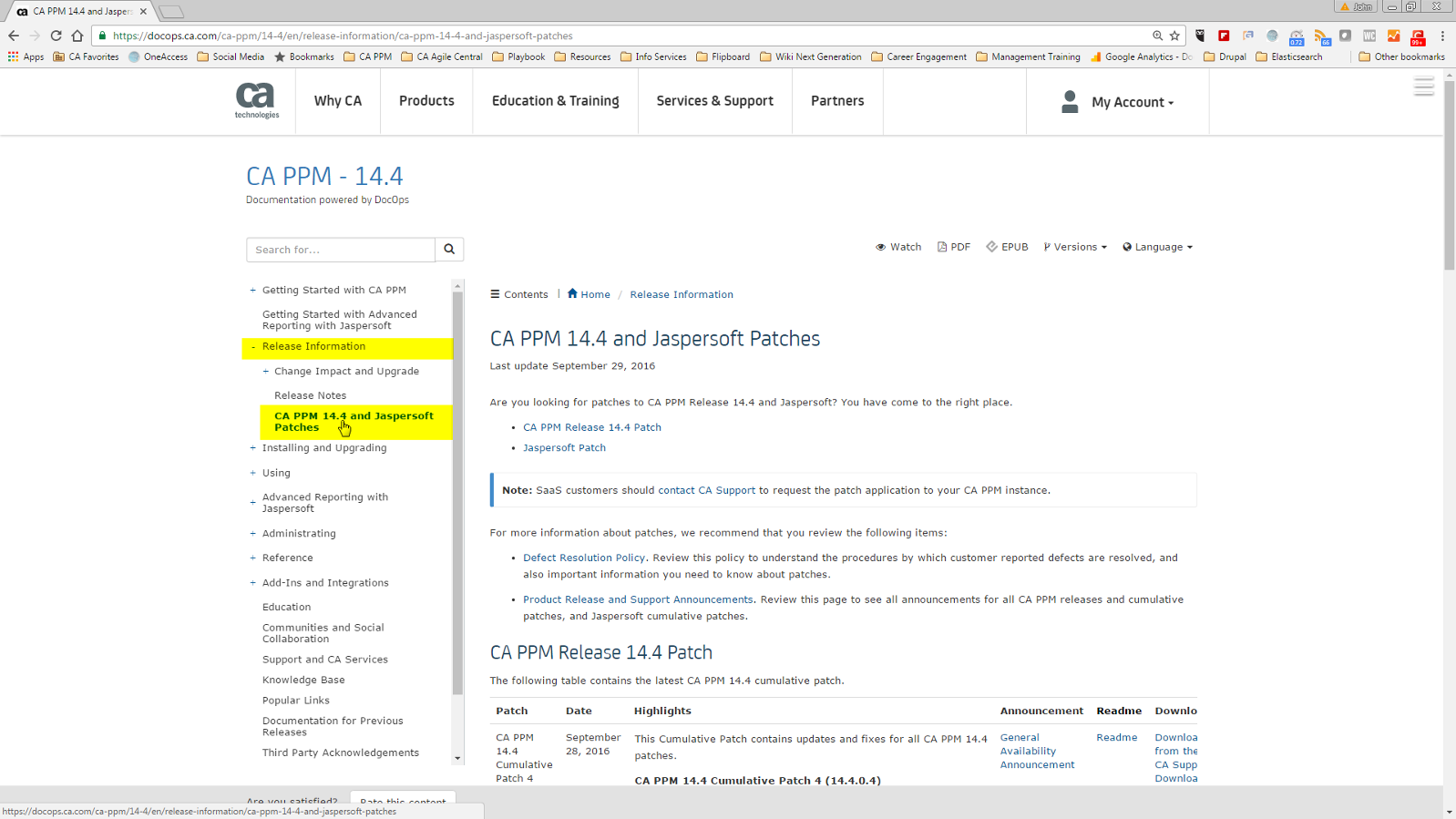Open Product Release and Support Announcements
Screen dimensions: 1456x819
(x=638, y=599)
